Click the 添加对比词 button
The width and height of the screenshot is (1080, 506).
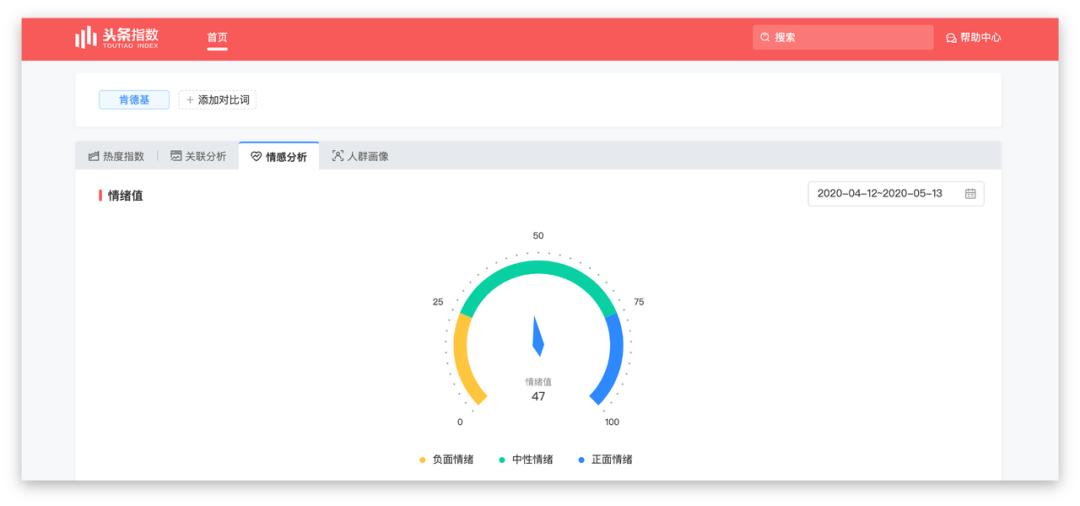point(217,100)
